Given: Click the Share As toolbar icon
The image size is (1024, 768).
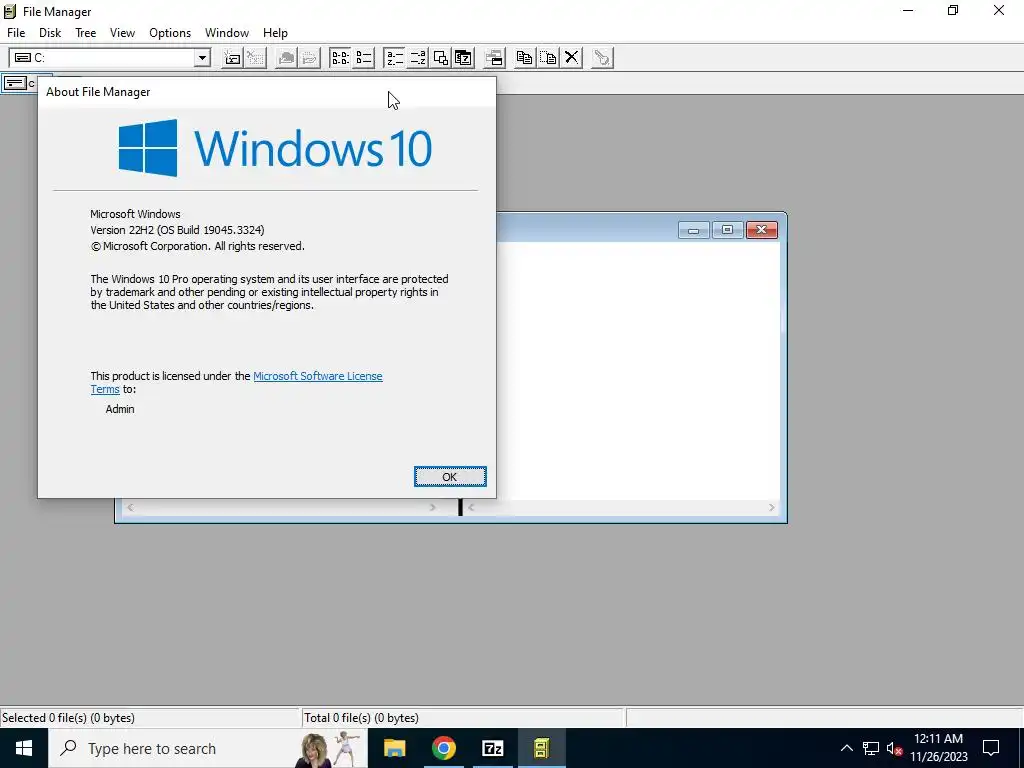Looking at the screenshot, I should point(285,57).
